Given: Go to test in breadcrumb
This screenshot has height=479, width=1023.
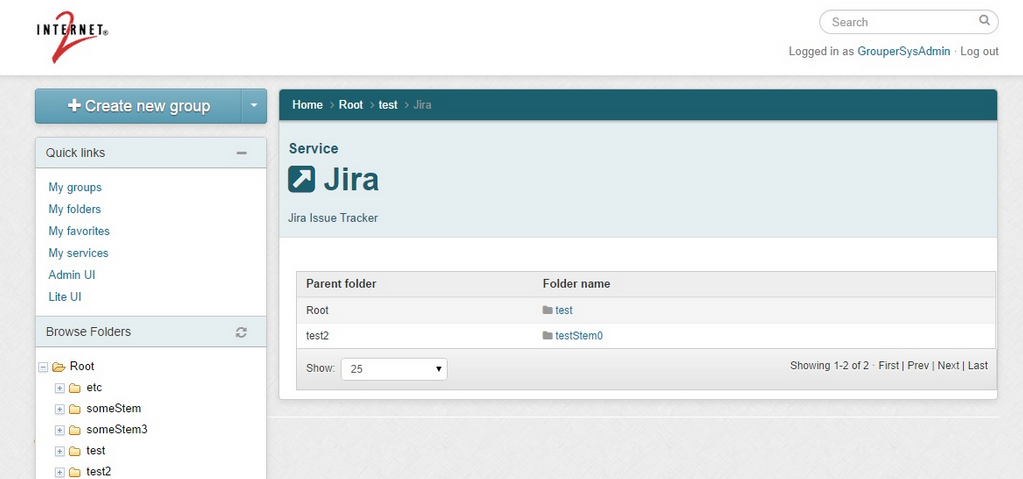Looking at the screenshot, I should pos(388,105).
